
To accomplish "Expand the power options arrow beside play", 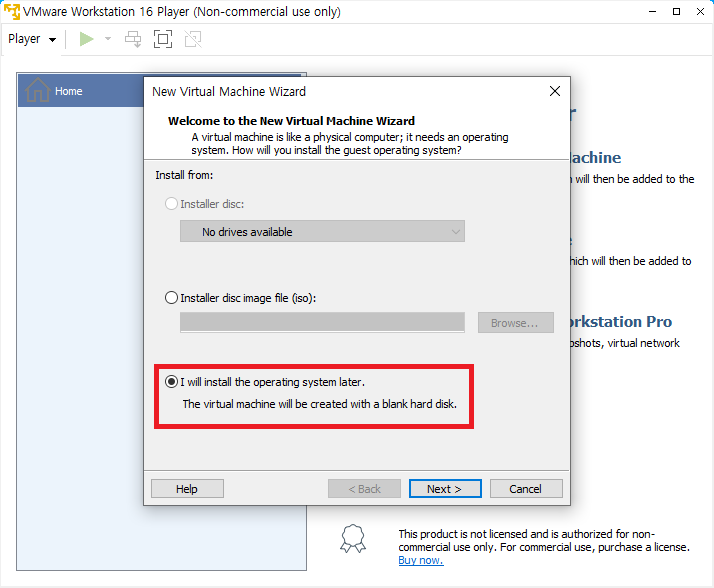I will click(x=108, y=39).
